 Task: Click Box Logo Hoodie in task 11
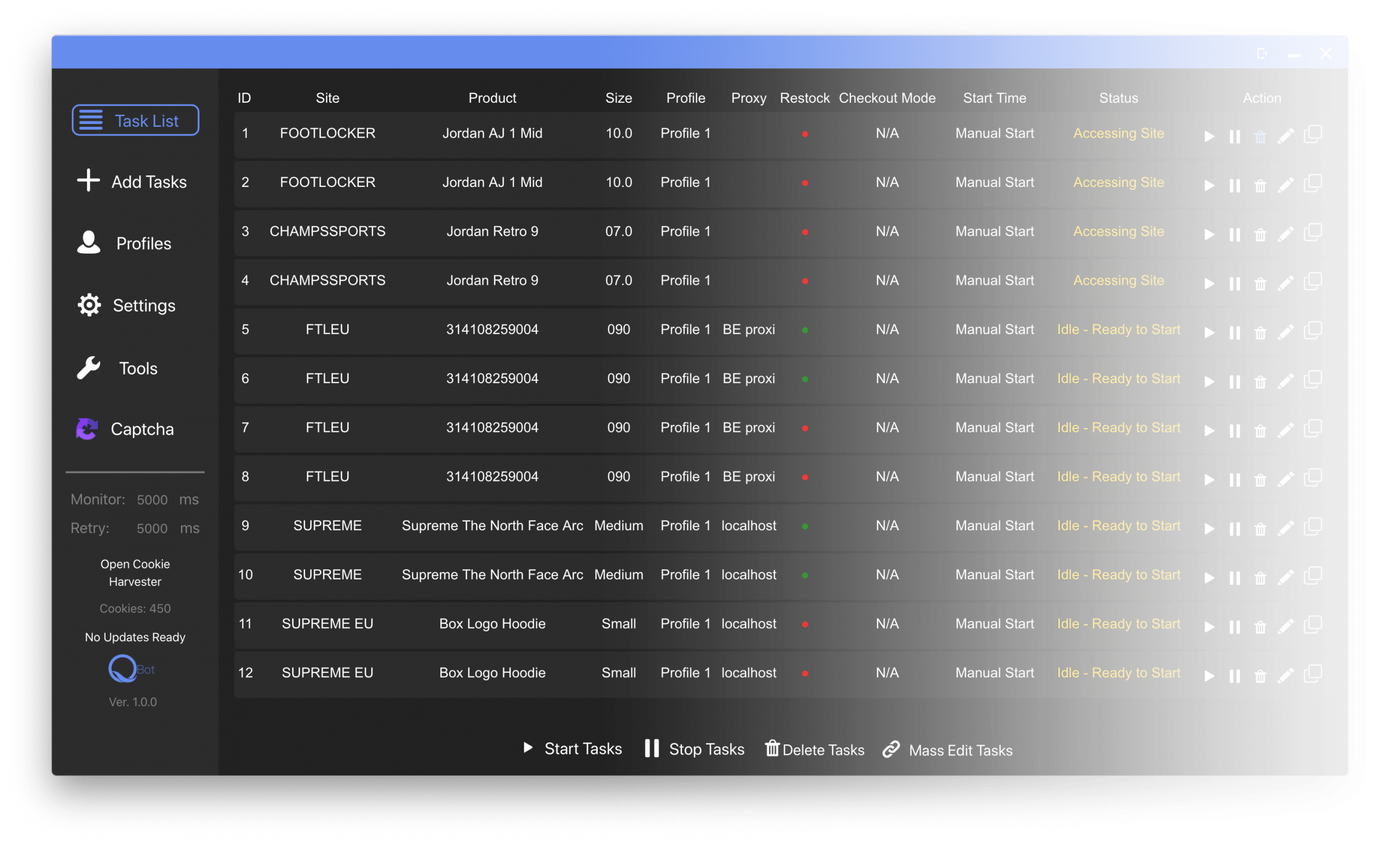[x=492, y=624]
